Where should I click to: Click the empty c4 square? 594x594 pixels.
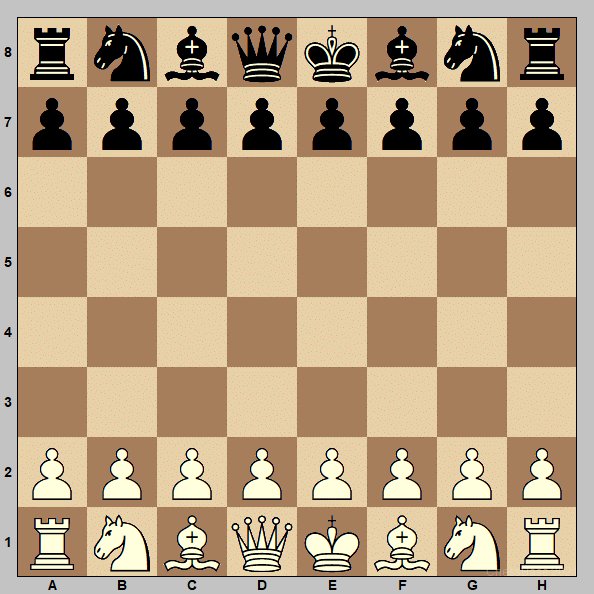[192, 333]
